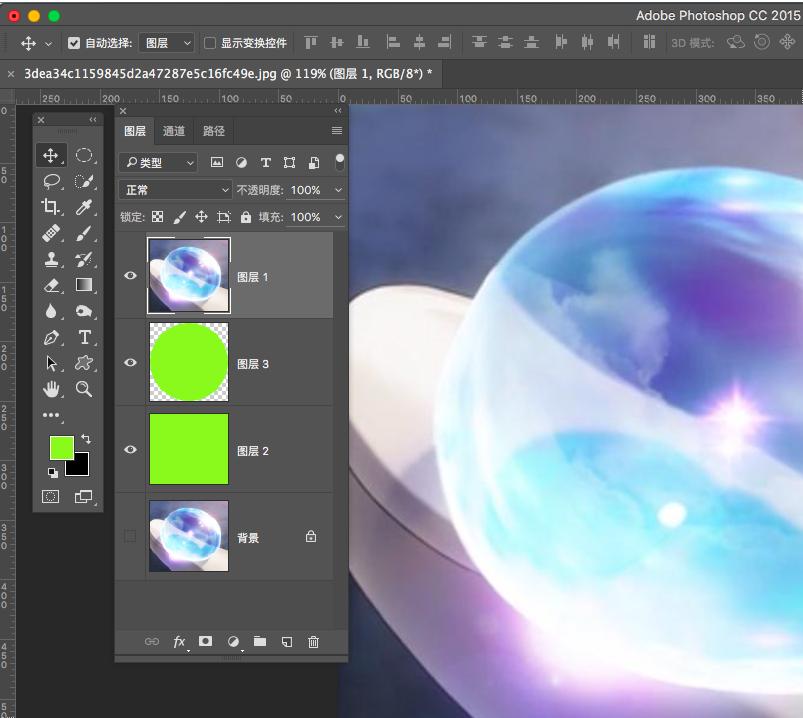Image resolution: width=803 pixels, height=718 pixels.
Task: Open the 不透明度 opacity dropdown arrow
Action: point(338,190)
